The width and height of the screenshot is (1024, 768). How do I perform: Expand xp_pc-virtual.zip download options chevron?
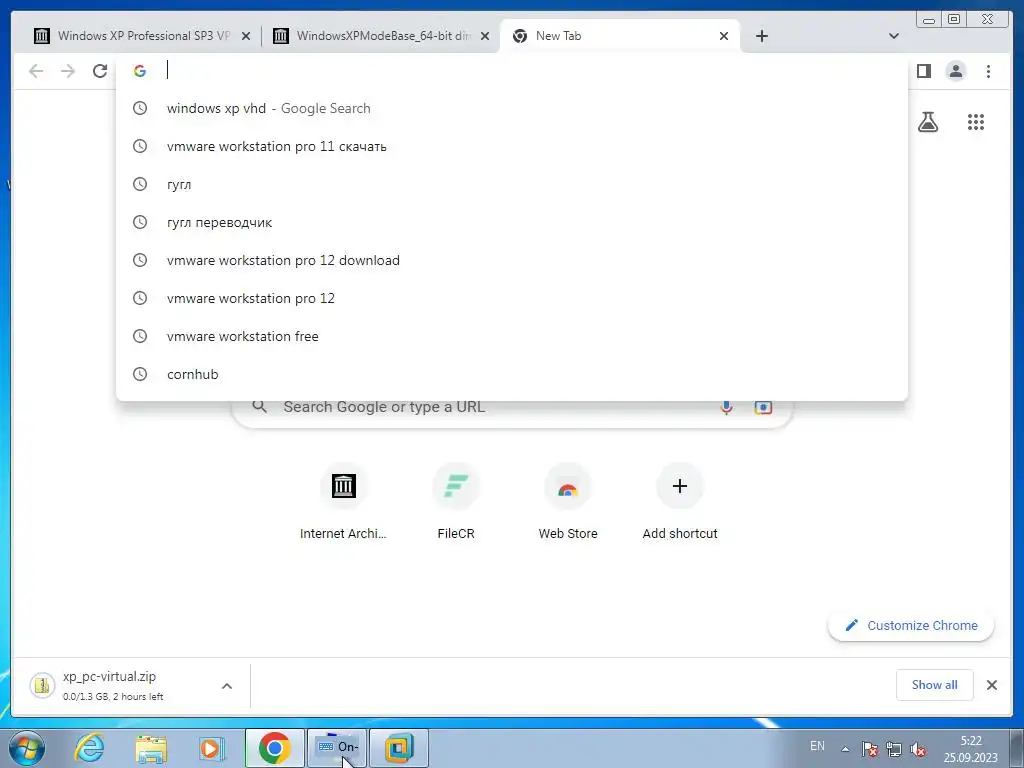pyautogui.click(x=227, y=686)
